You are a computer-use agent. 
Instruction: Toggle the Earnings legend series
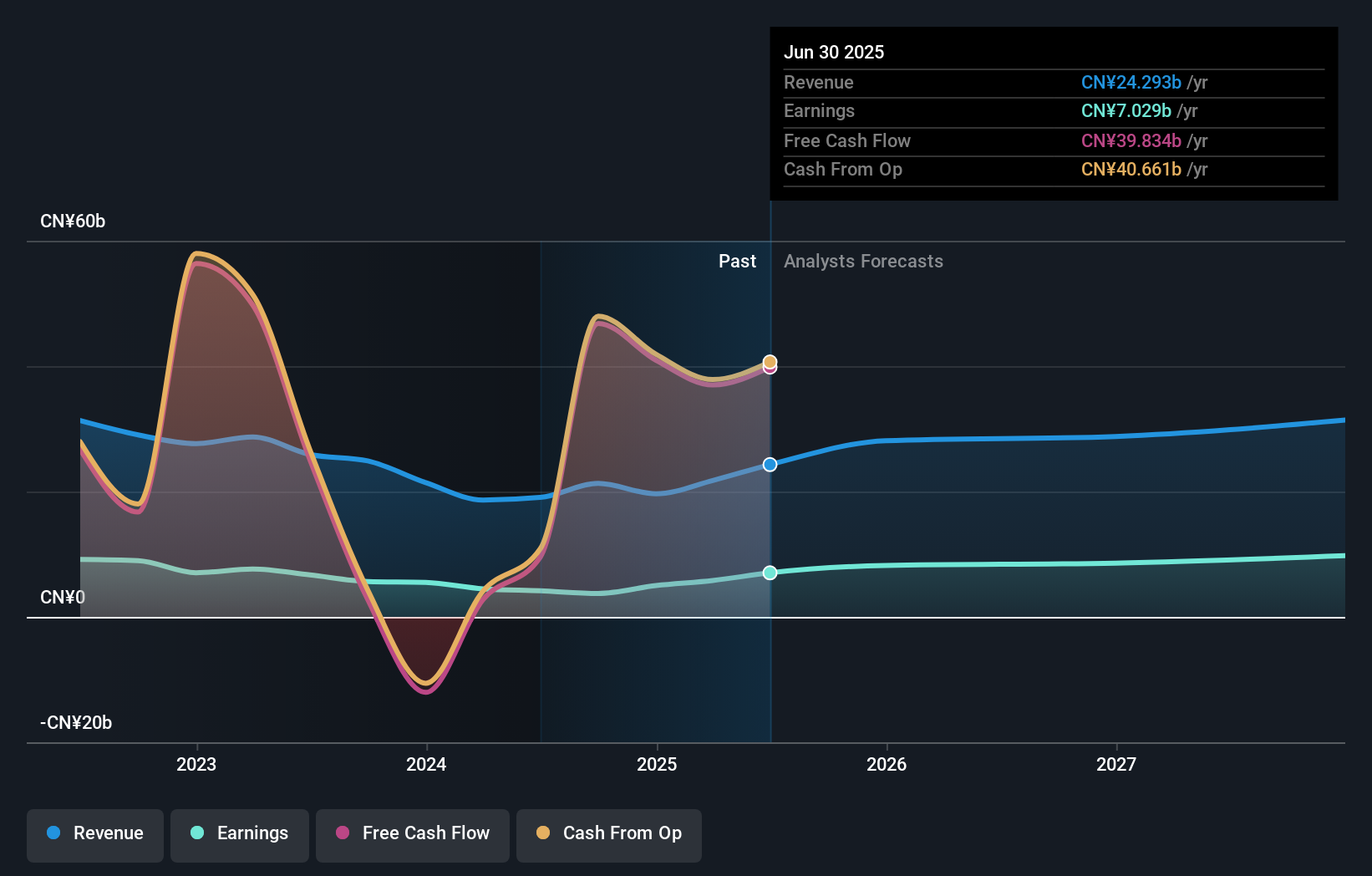pos(240,835)
